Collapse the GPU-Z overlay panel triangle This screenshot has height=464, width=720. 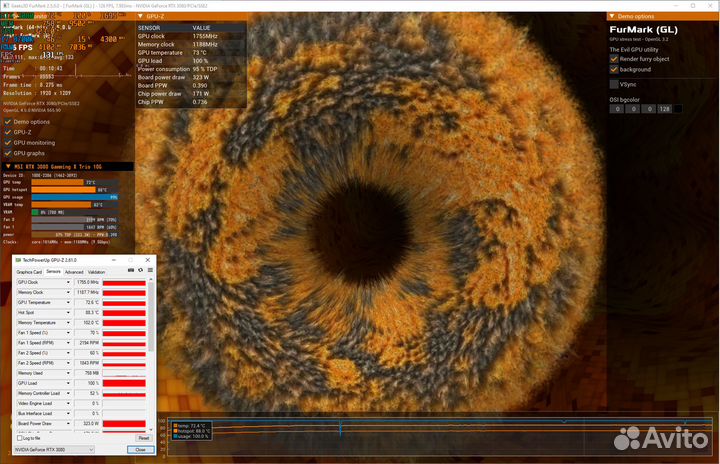tap(141, 16)
